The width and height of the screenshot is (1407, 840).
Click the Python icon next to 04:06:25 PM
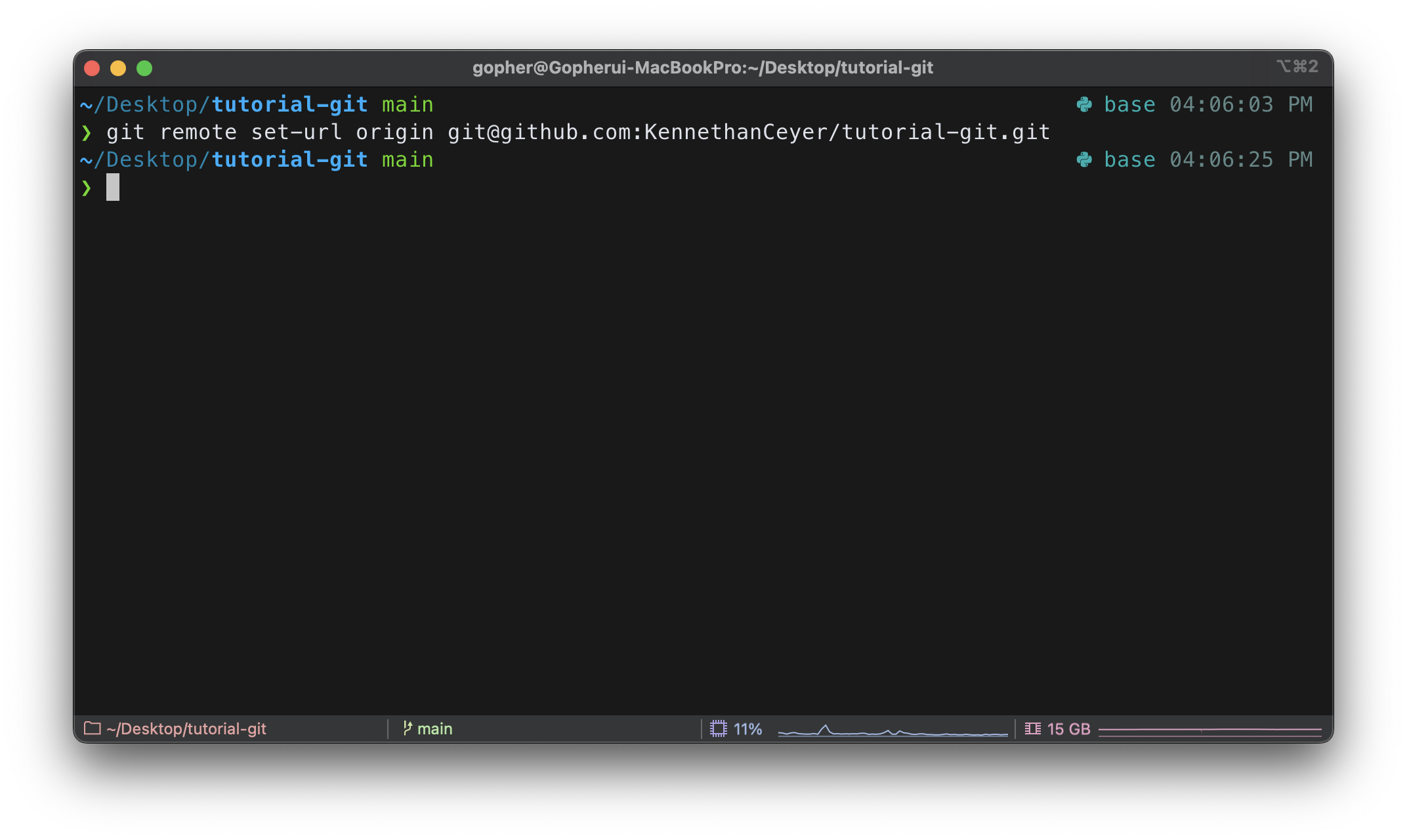coord(1084,159)
